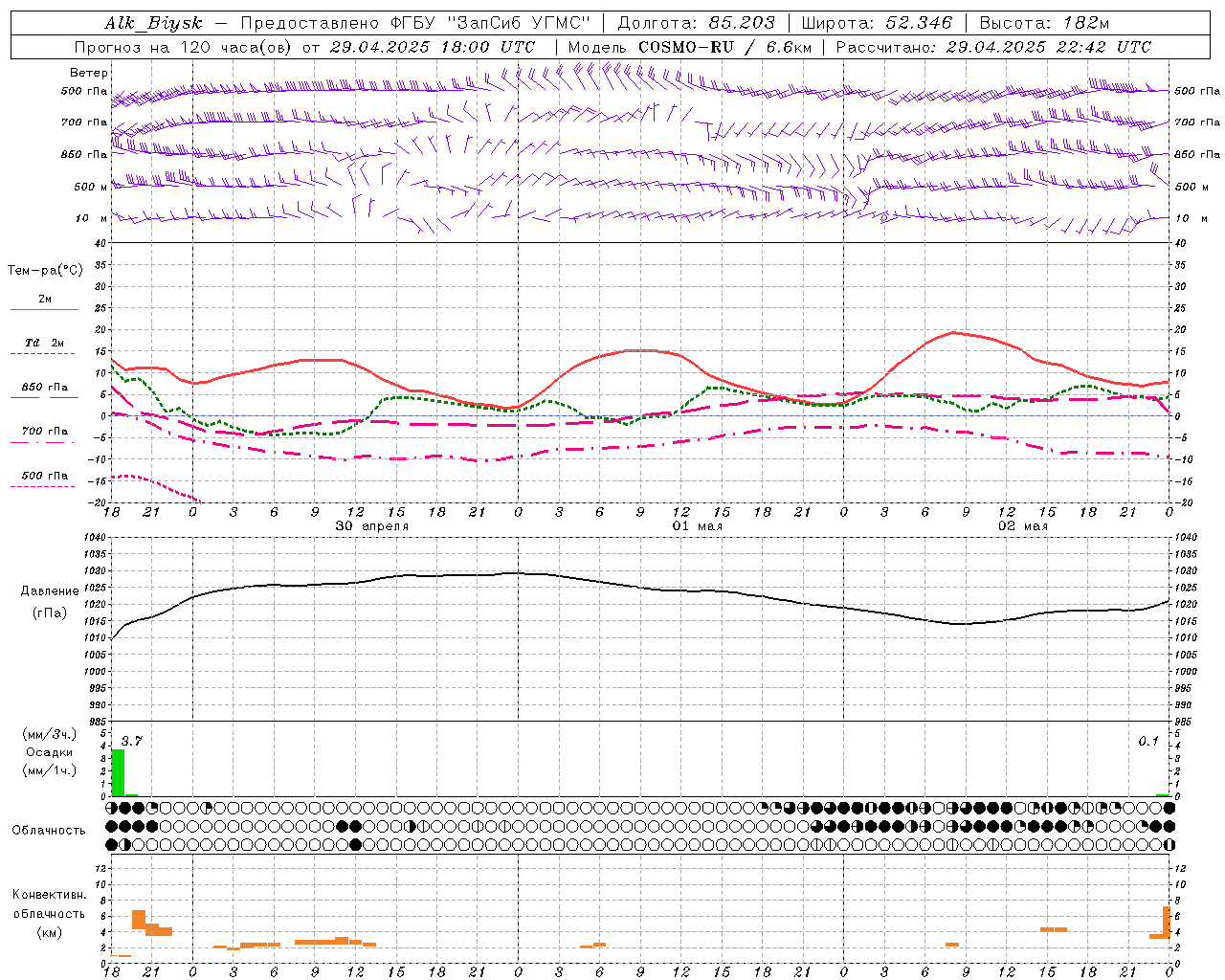Viewport: 1225px width, 980px height.
Task: Select the Широта: 52.346 header value
Action: coord(877,23)
